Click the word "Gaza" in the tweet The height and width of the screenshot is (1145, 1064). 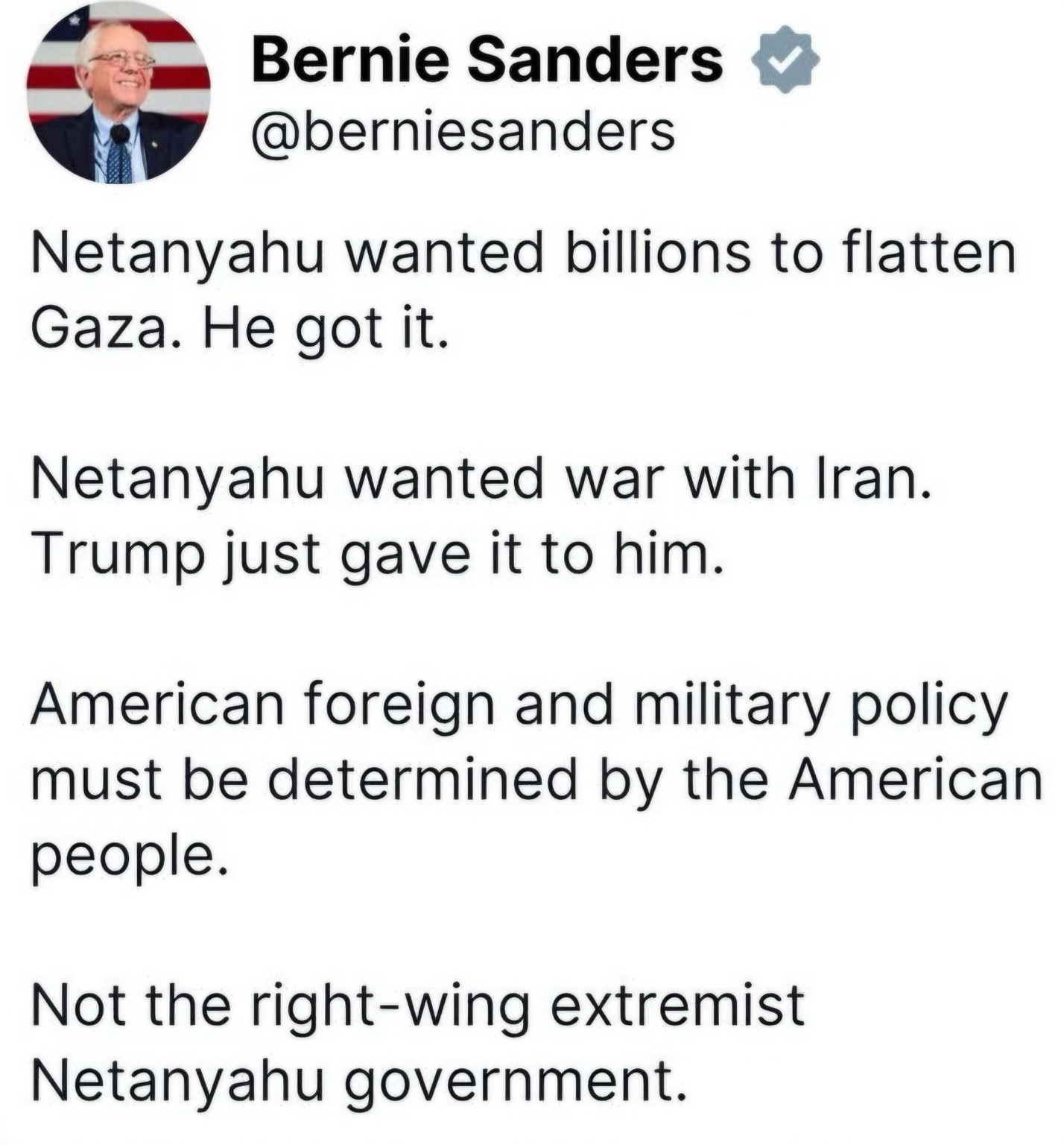click(x=97, y=328)
